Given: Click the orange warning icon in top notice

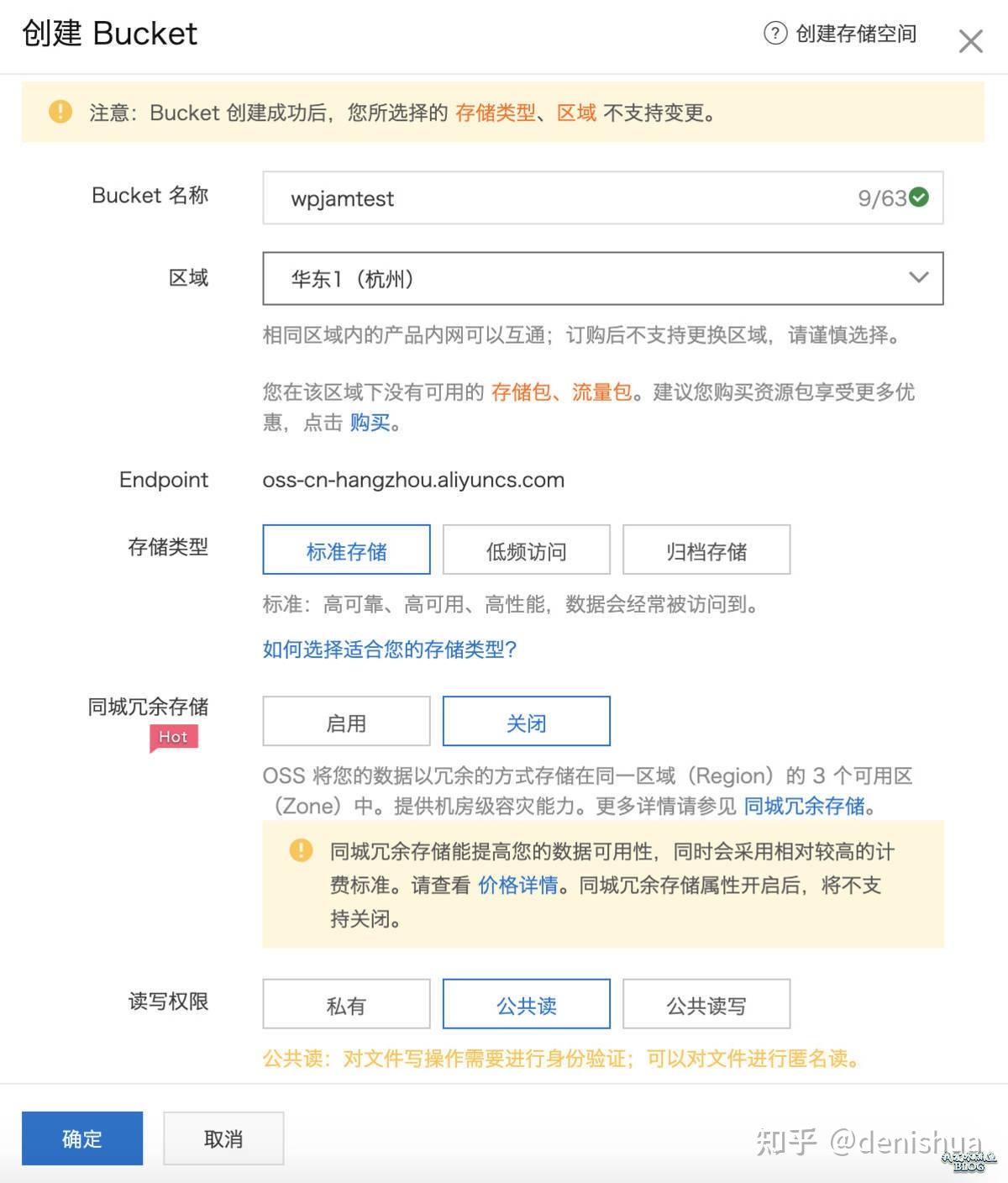Looking at the screenshot, I should 60,111.
